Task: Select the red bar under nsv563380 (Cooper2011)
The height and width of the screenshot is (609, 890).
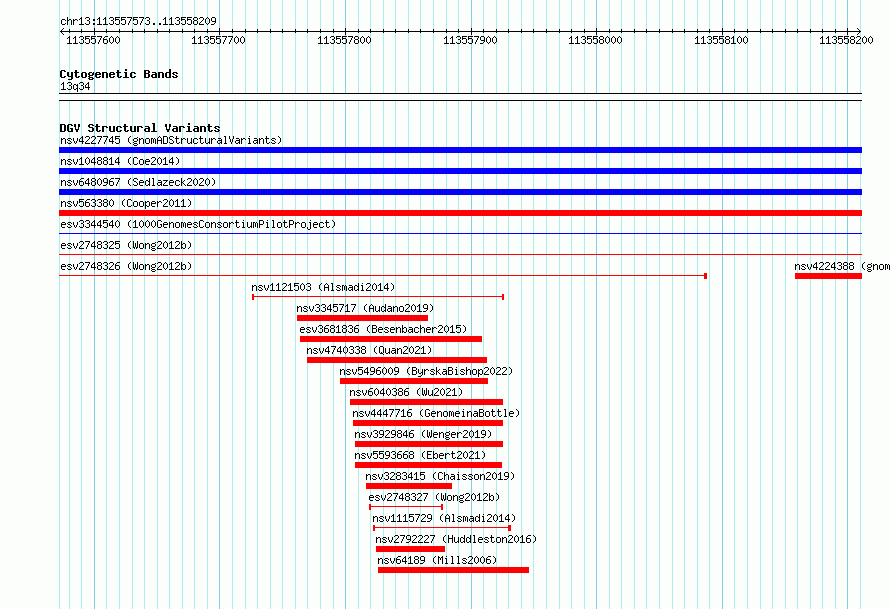Action: click(460, 213)
